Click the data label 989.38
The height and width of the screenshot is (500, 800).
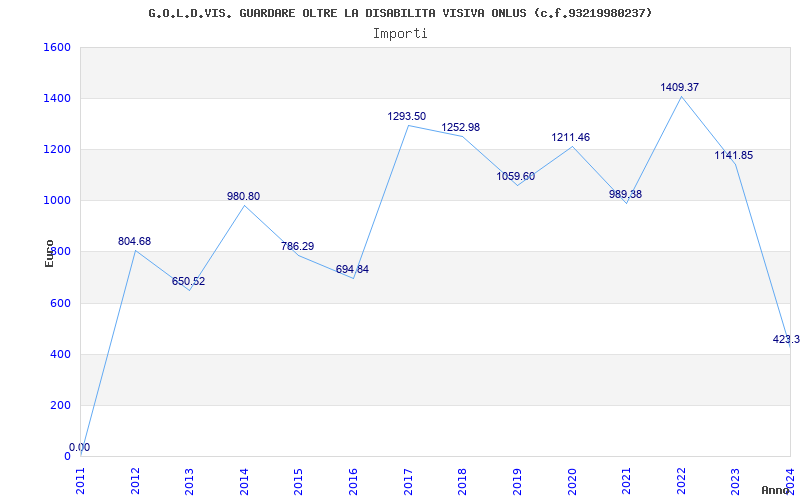626,194
